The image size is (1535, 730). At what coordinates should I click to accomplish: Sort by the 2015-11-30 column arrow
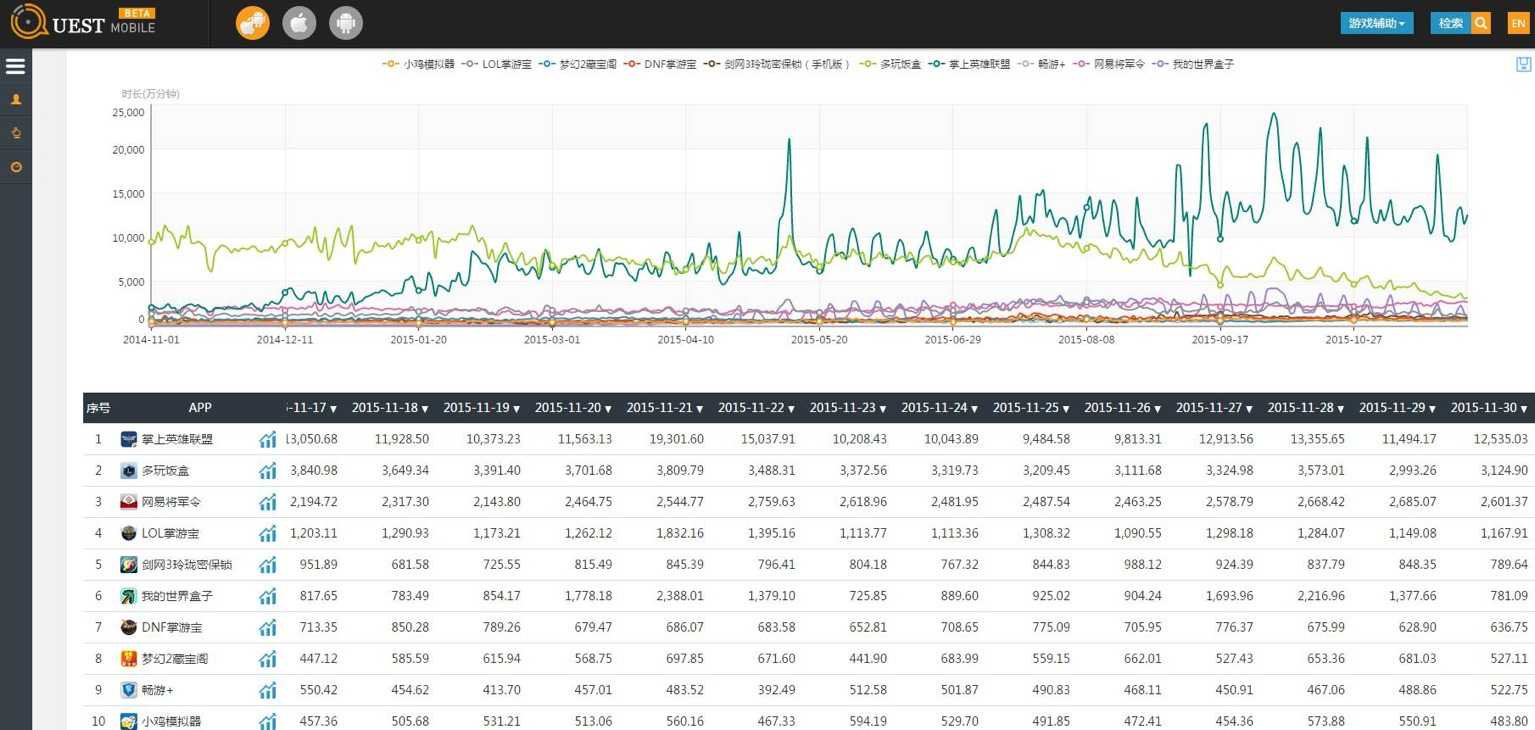click(x=1525, y=409)
